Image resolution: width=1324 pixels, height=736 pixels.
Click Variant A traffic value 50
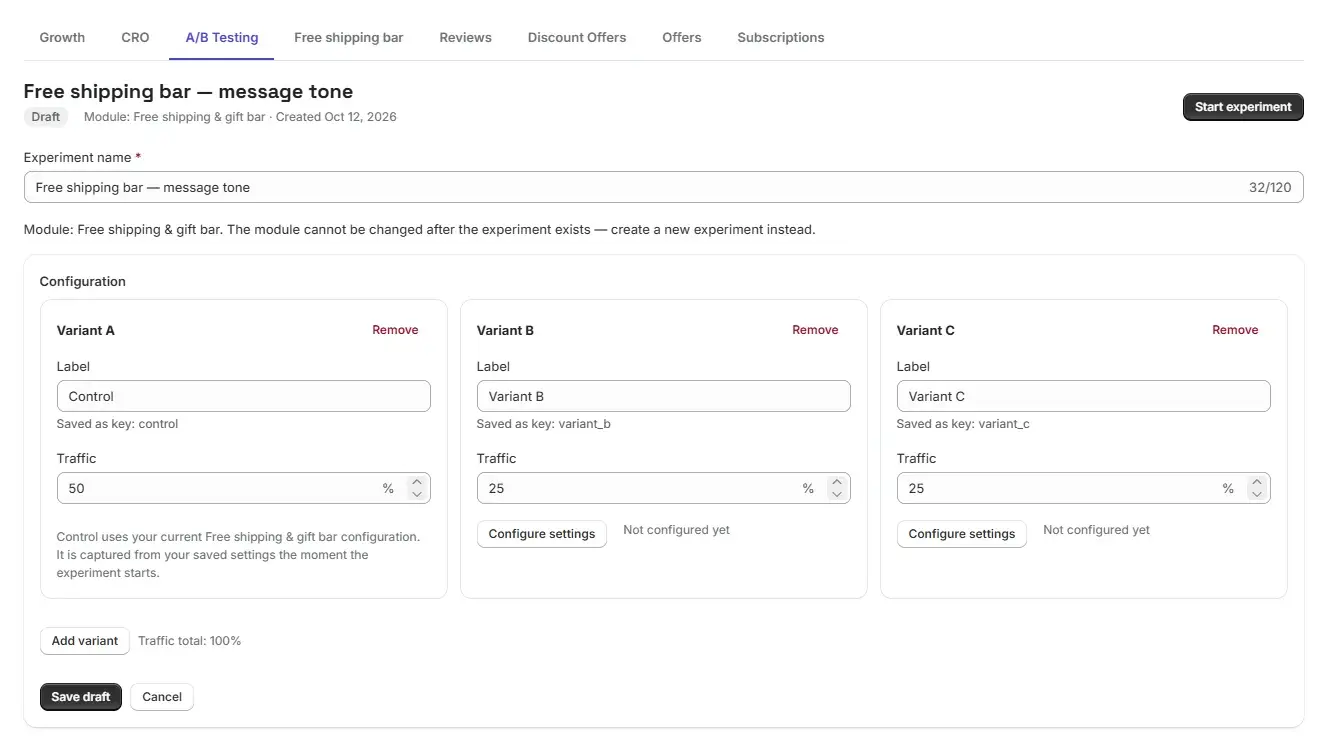(77, 489)
